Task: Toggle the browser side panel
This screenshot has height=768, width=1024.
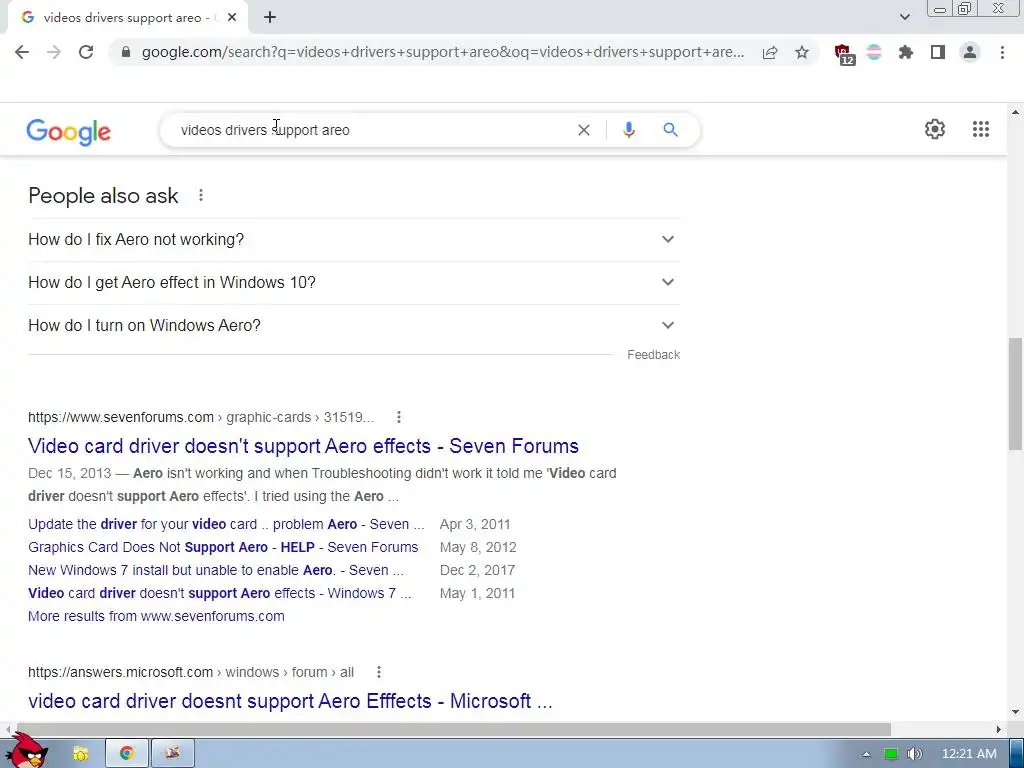Action: pyautogui.click(x=938, y=52)
